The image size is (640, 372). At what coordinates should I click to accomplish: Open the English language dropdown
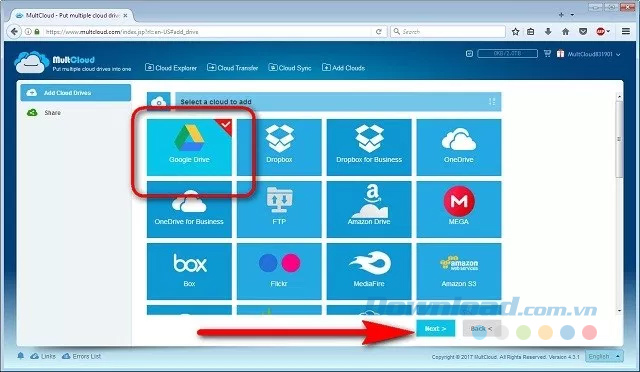(604, 356)
